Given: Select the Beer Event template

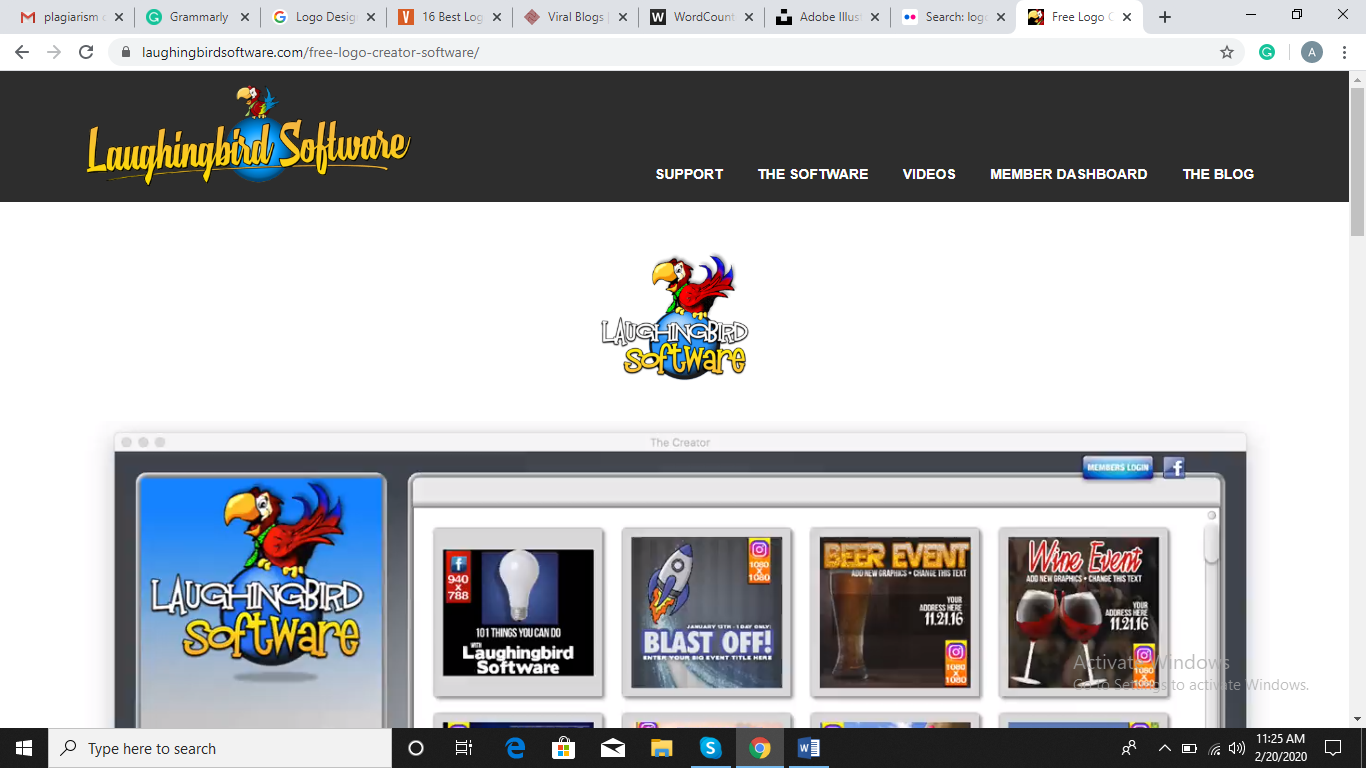Looking at the screenshot, I should click(x=895, y=612).
